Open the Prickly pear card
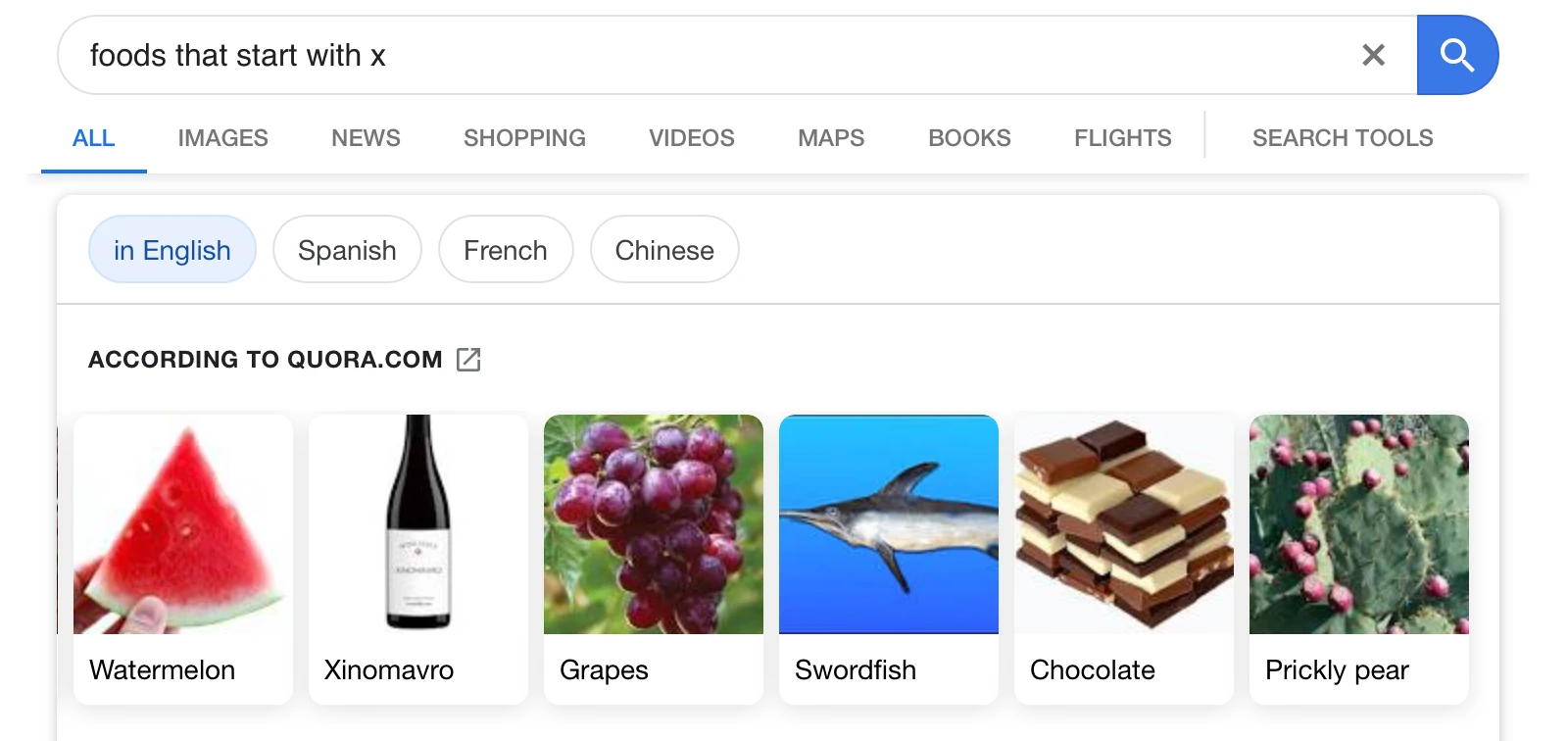This screenshot has width=1568, height=741. point(1359,559)
